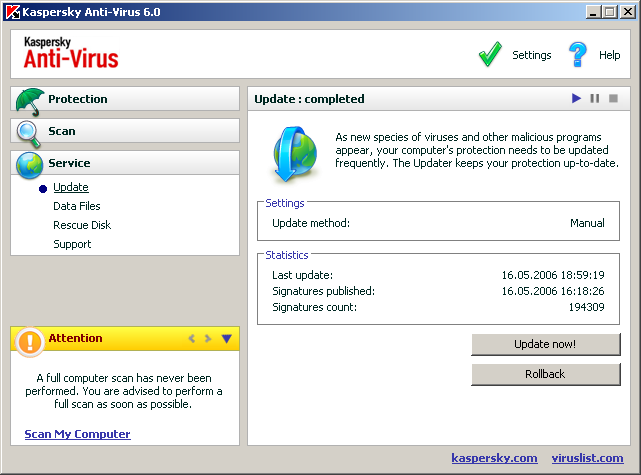
Task: Pause the update task
Action: pyautogui.click(x=595, y=99)
